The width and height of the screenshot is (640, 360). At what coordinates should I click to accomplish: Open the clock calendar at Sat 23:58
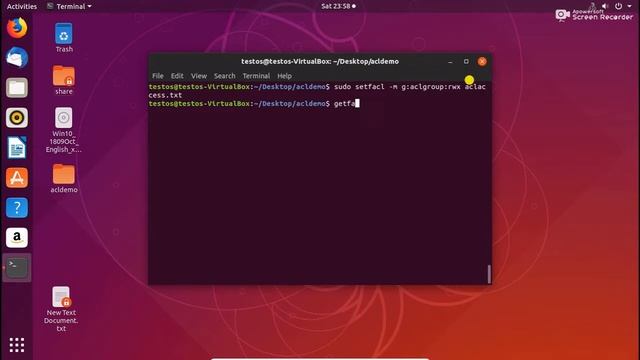click(x=338, y=6)
